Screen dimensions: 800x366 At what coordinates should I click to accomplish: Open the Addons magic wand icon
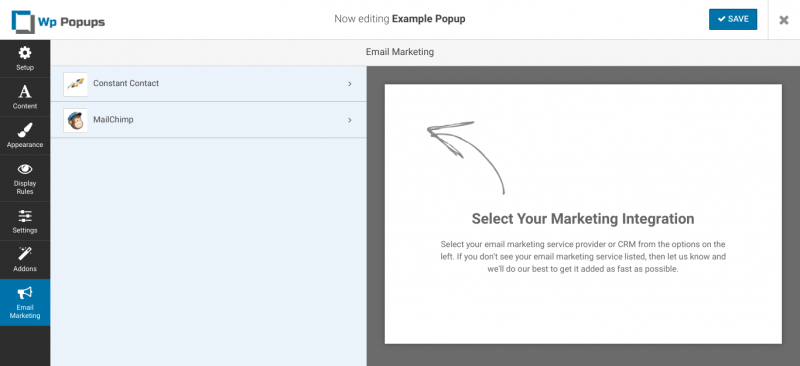click(x=24, y=254)
